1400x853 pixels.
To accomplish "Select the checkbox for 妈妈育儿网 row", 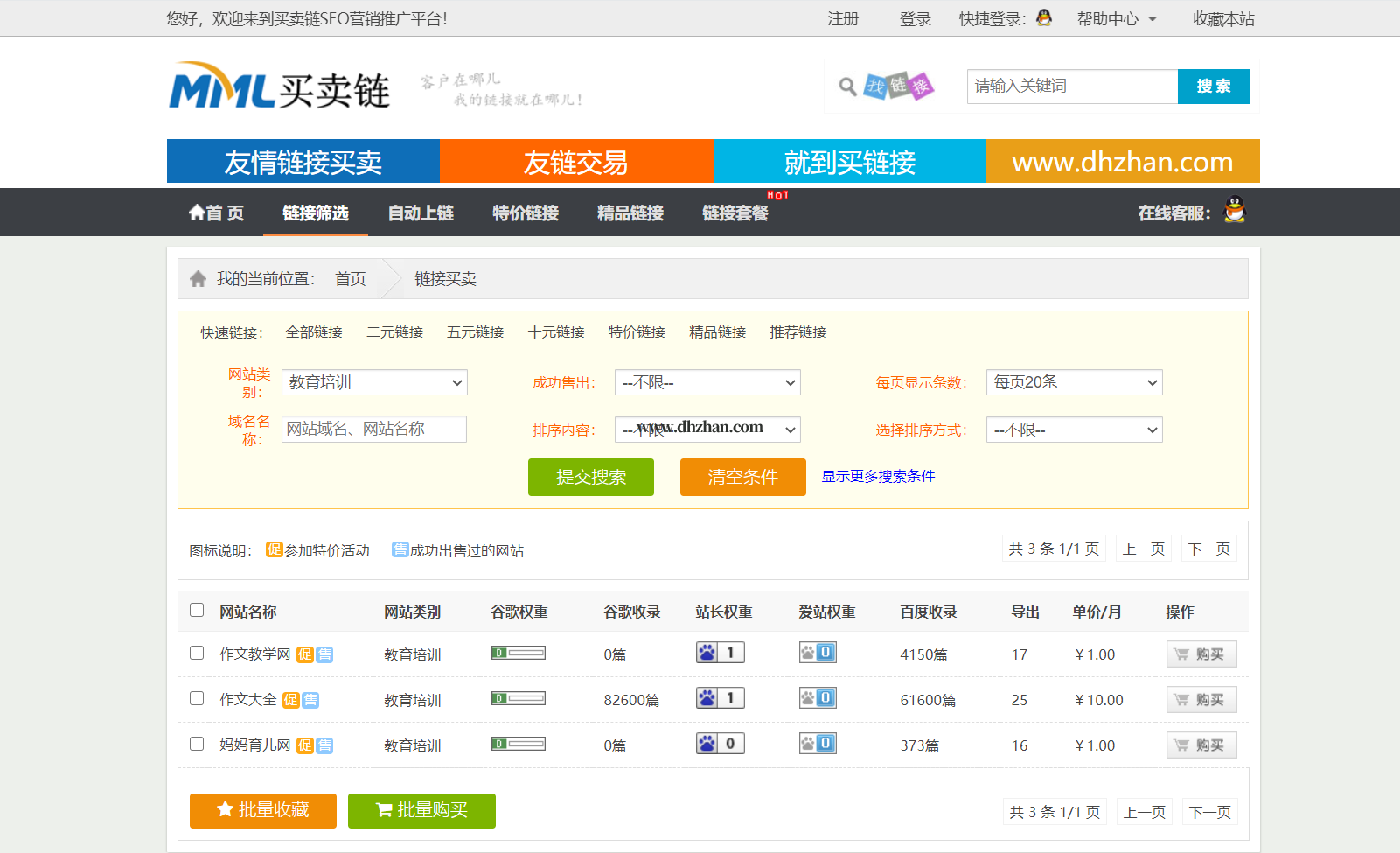I will point(197,744).
